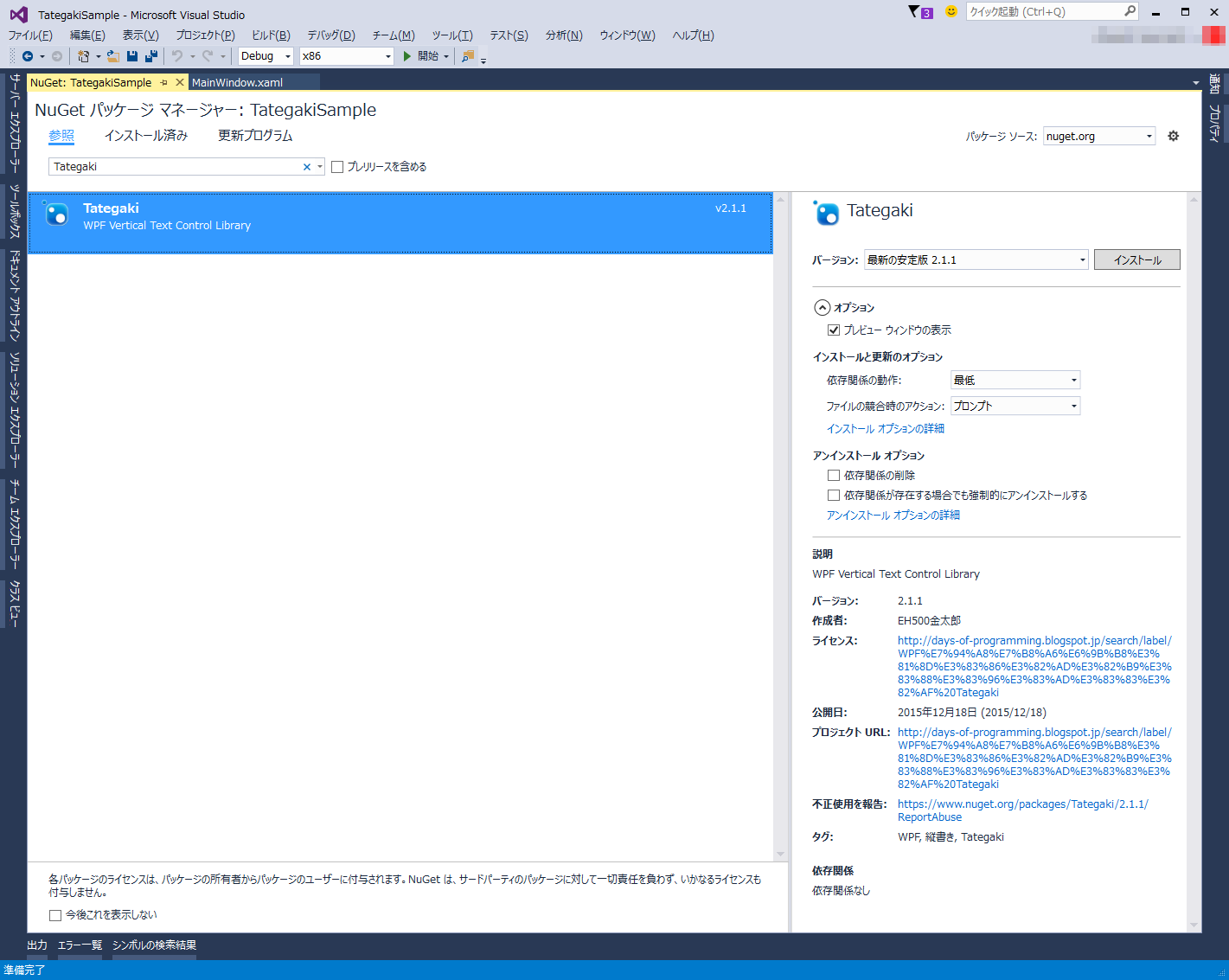Image resolution: width=1229 pixels, height=980 pixels.
Task: Open the Error List panel tab
Action: coord(80,945)
